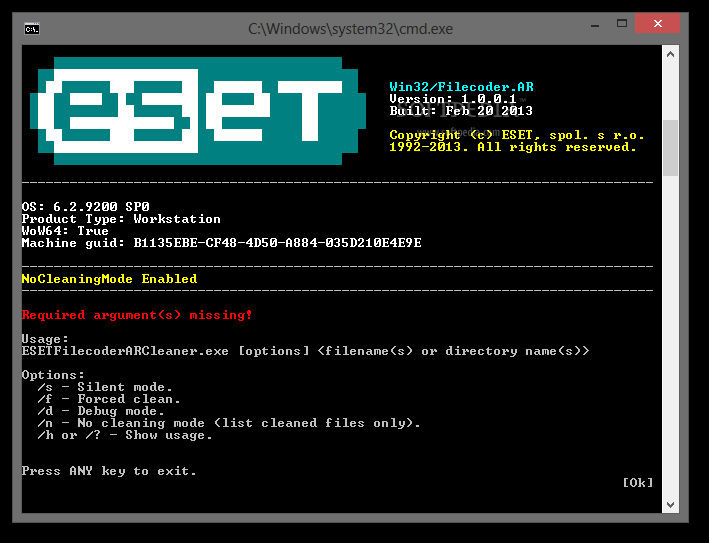The image size is (709, 543).
Task: Click the Options: label
Action: [53, 375]
